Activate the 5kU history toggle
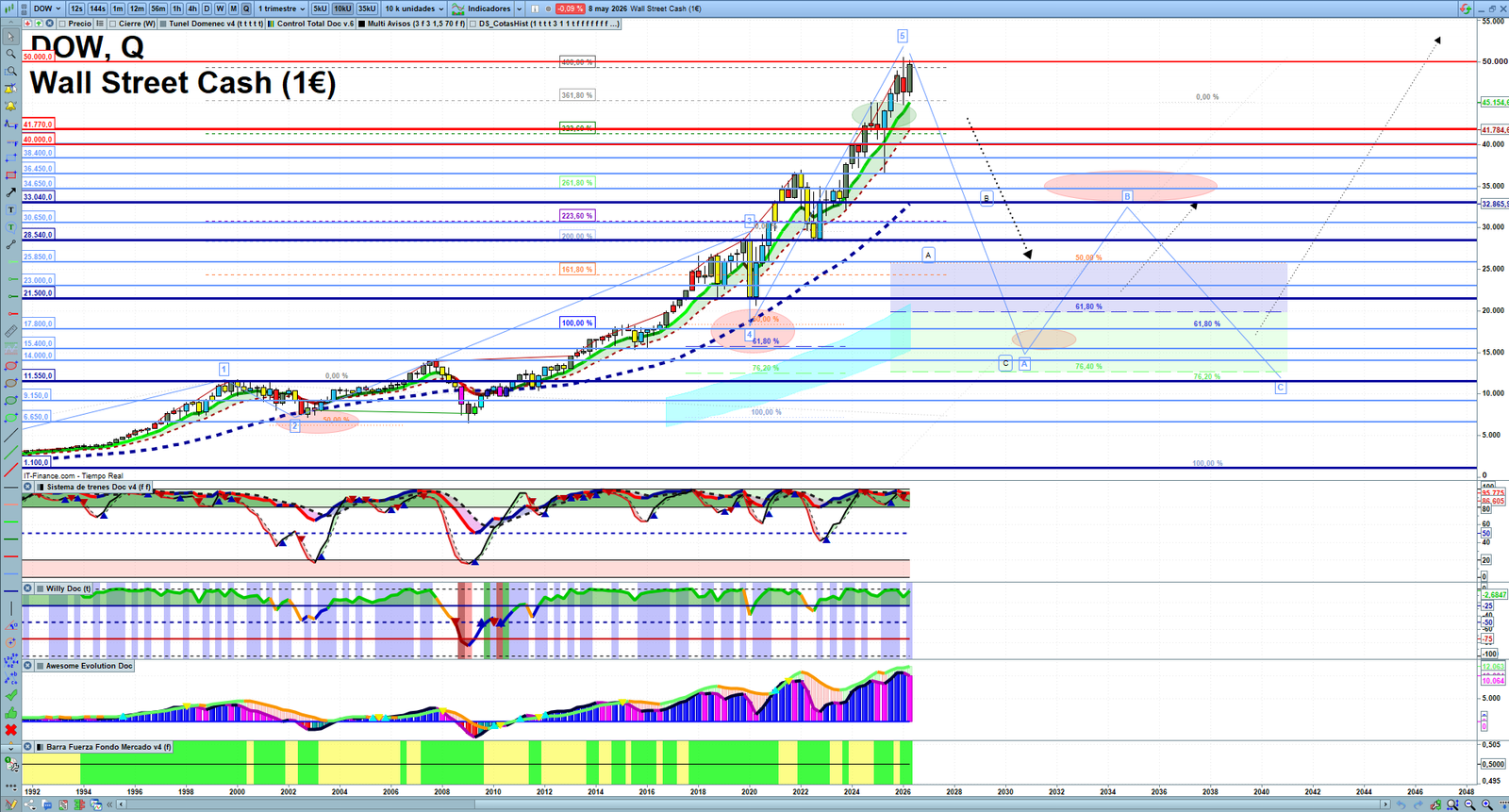 [320, 8]
